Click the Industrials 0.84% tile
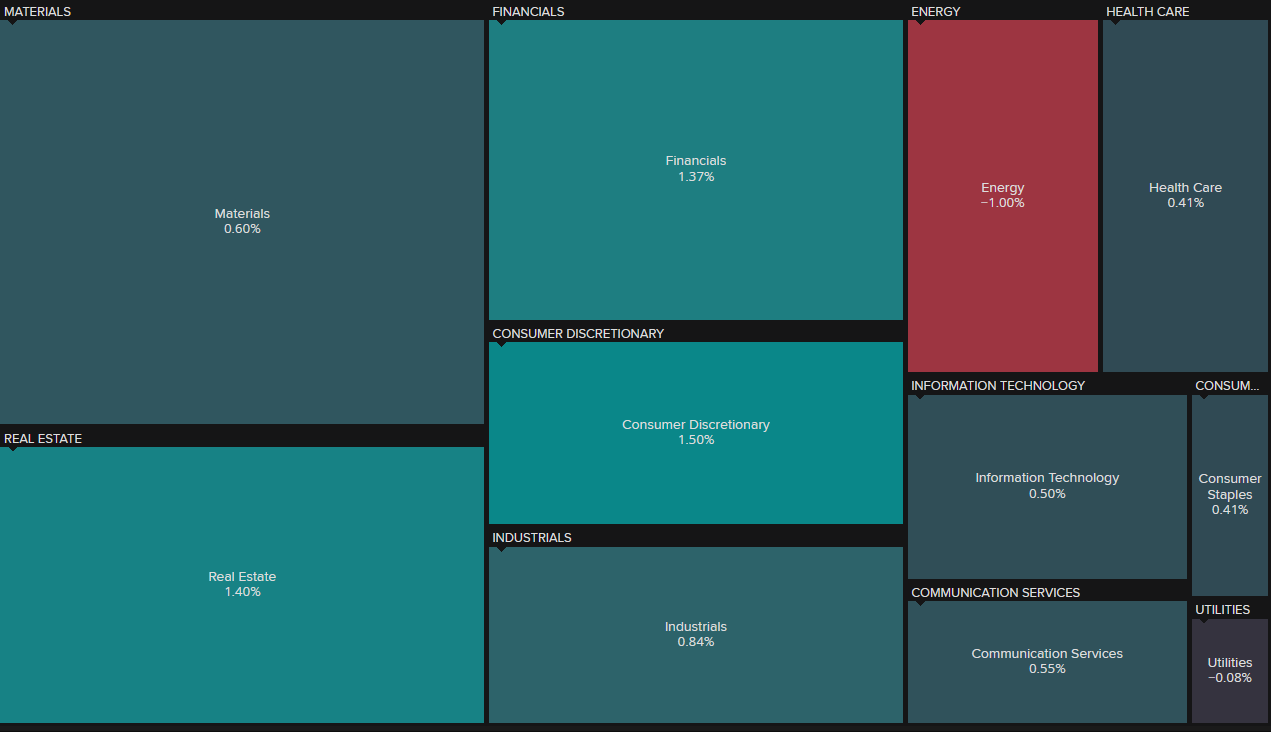This screenshot has width=1271, height=732. [x=695, y=634]
